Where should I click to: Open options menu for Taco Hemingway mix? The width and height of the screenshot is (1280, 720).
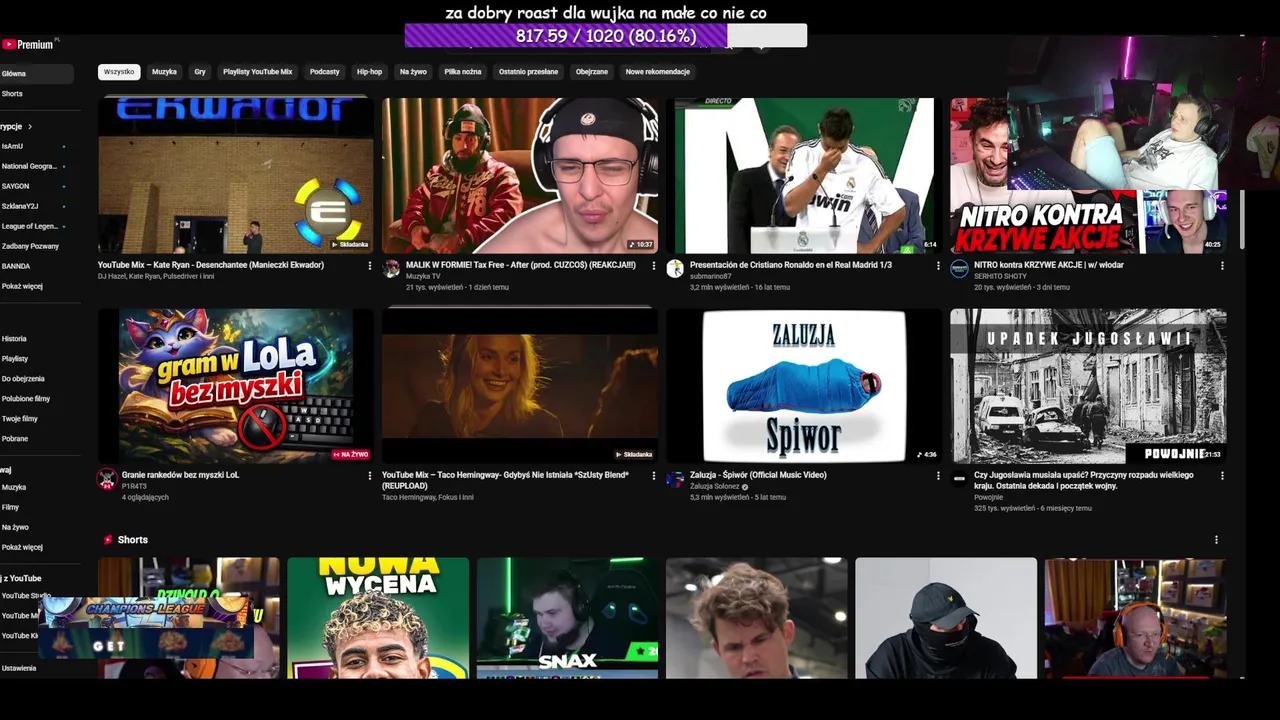[654, 476]
